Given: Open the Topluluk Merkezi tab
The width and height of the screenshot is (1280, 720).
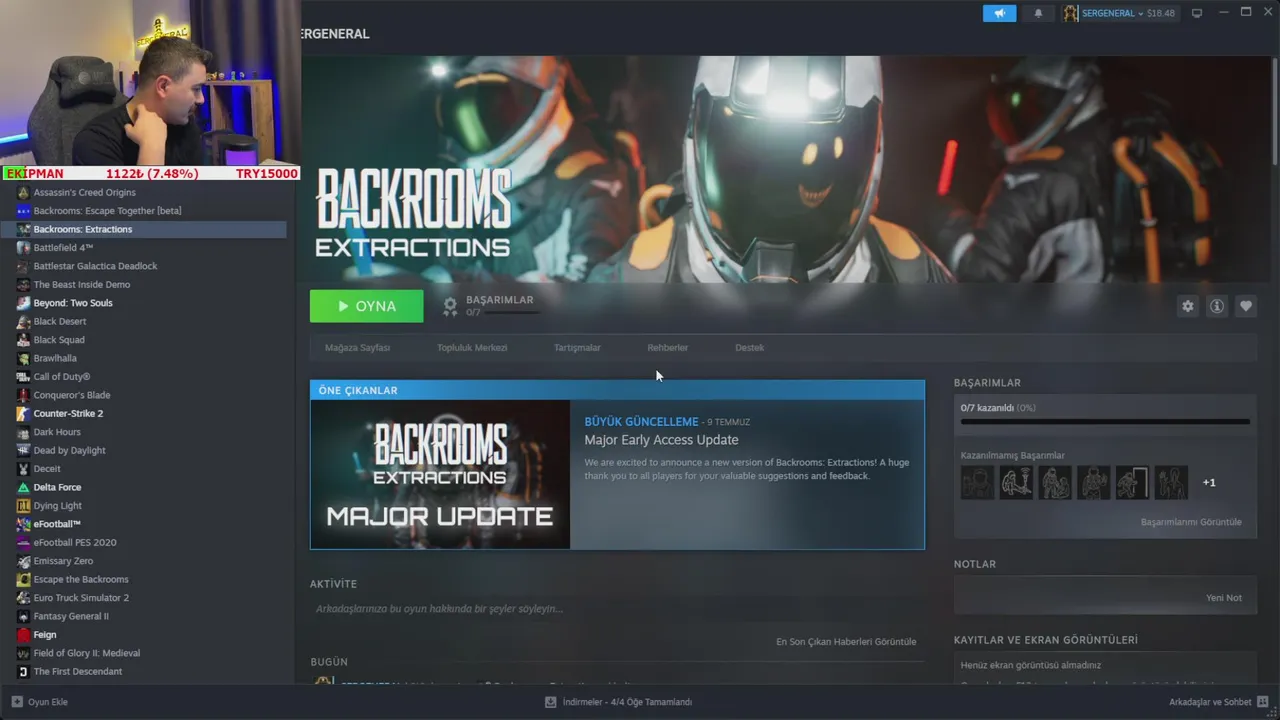Looking at the screenshot, I should pos(472,348).
